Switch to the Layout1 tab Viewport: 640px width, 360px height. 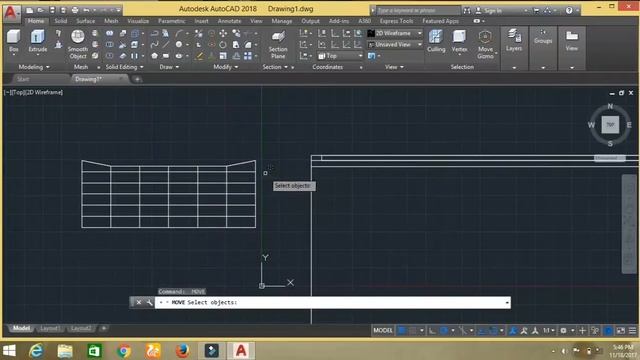click(50, 328)
